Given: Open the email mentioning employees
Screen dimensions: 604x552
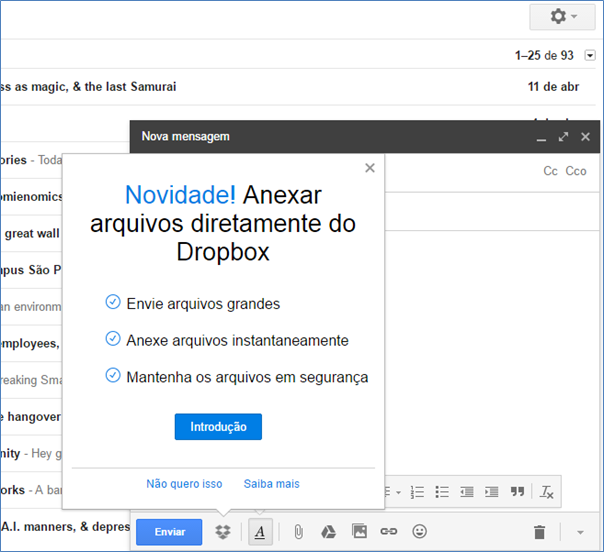Looking at the screenshot, I should [31, 343].
